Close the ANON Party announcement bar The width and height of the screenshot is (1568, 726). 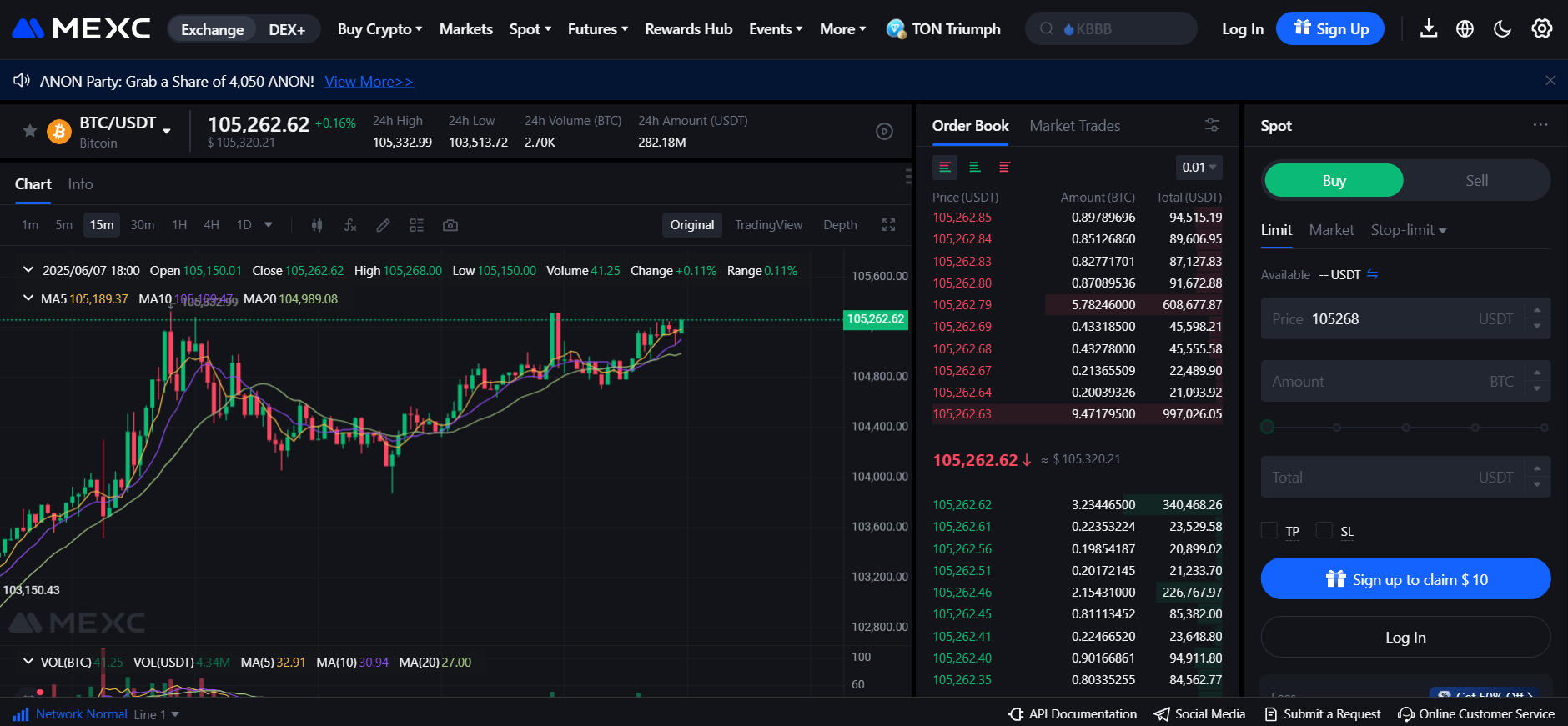pos(1550,81)
